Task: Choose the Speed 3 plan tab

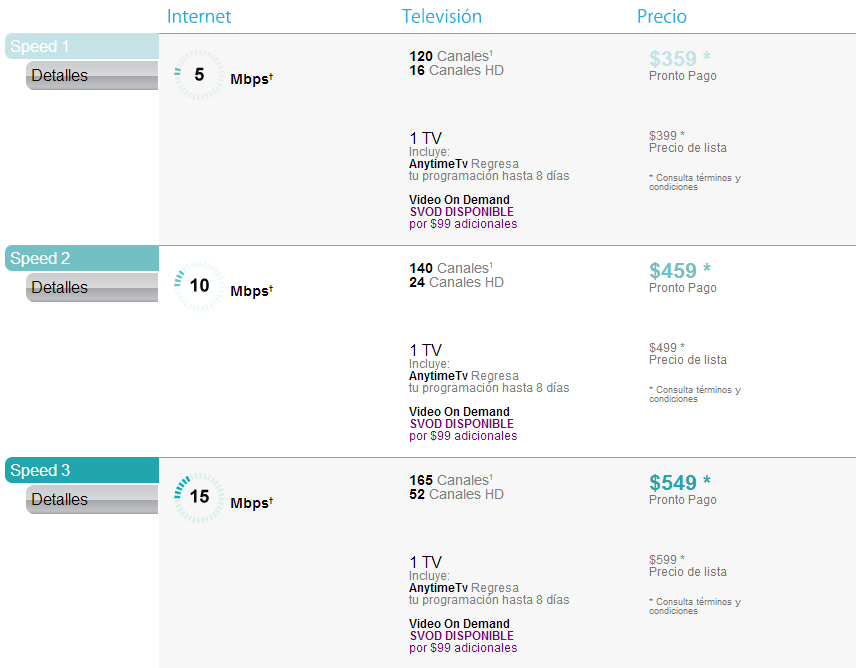Action: click(x=81, y=471)
